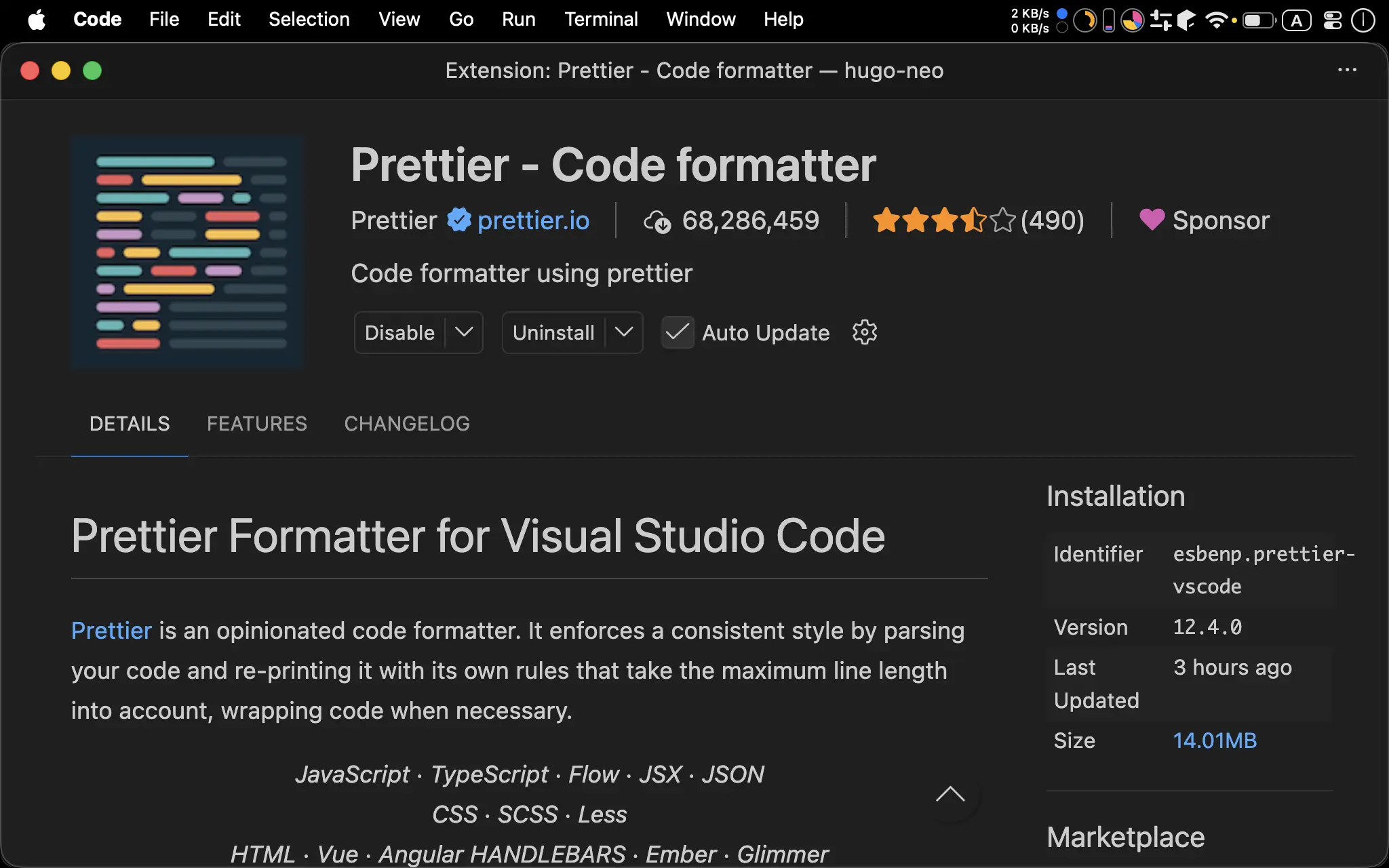1389x868 pixels.
Task: Click the Installation section heading
Action: (1116, 496)
